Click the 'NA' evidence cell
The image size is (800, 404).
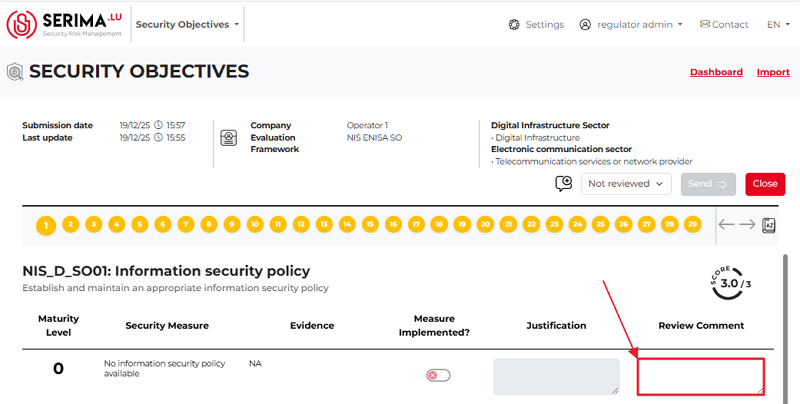255,364
